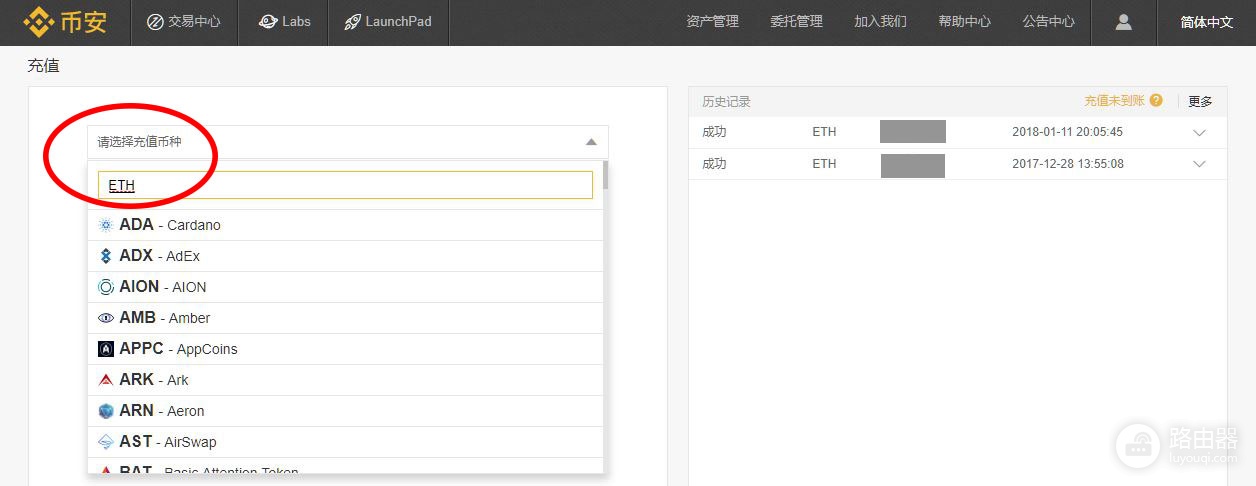Open the 公告中心 announcement center
This screenshot has width=1256, height=486.
coord(1049,21)
